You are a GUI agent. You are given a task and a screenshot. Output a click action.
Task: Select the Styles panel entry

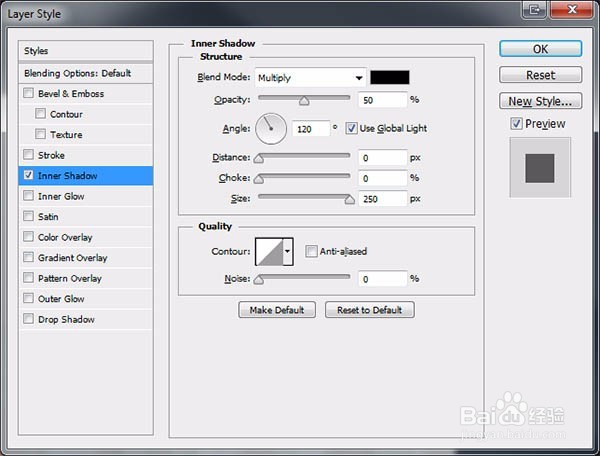(86, 51)
